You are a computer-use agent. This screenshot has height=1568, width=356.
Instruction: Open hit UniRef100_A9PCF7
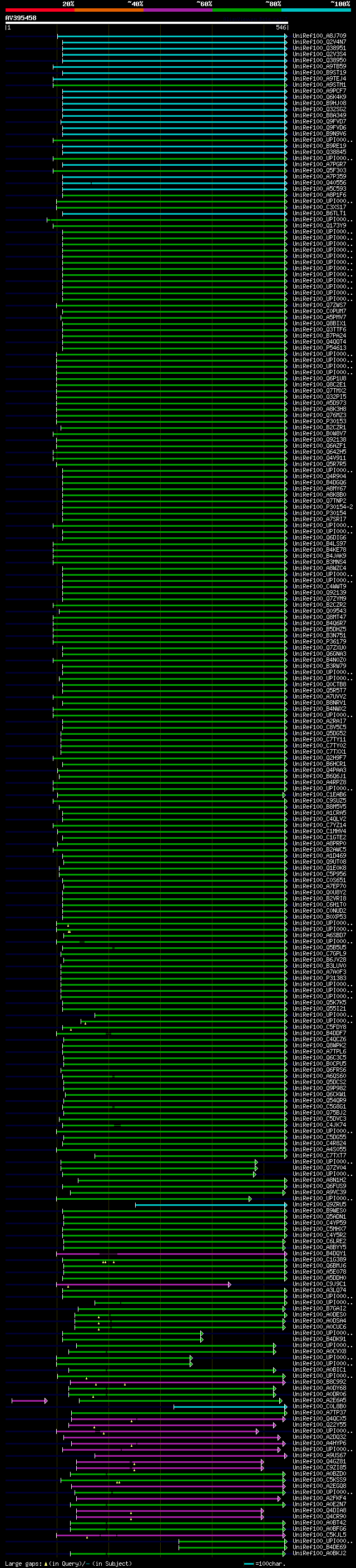click(x=319, y=91)
